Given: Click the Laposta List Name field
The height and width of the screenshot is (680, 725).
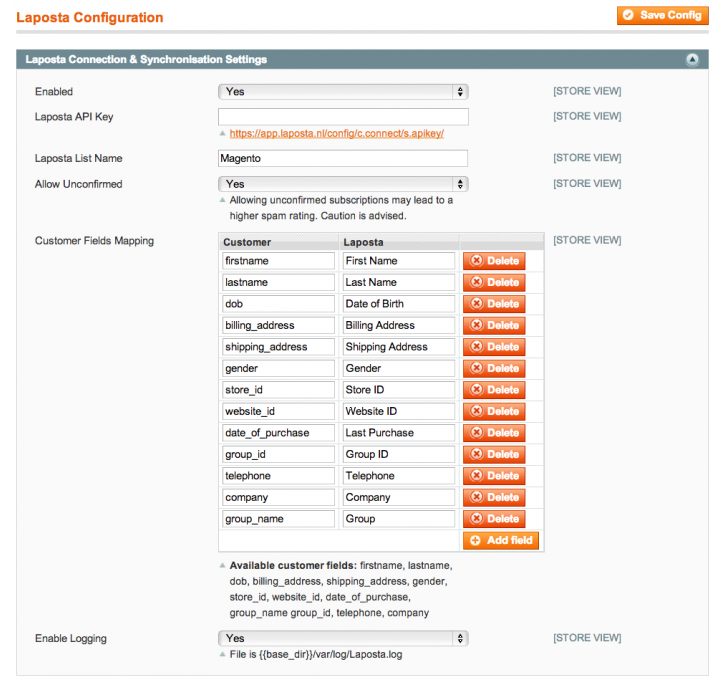Looking at the screenshot, I should coord(343,158).
